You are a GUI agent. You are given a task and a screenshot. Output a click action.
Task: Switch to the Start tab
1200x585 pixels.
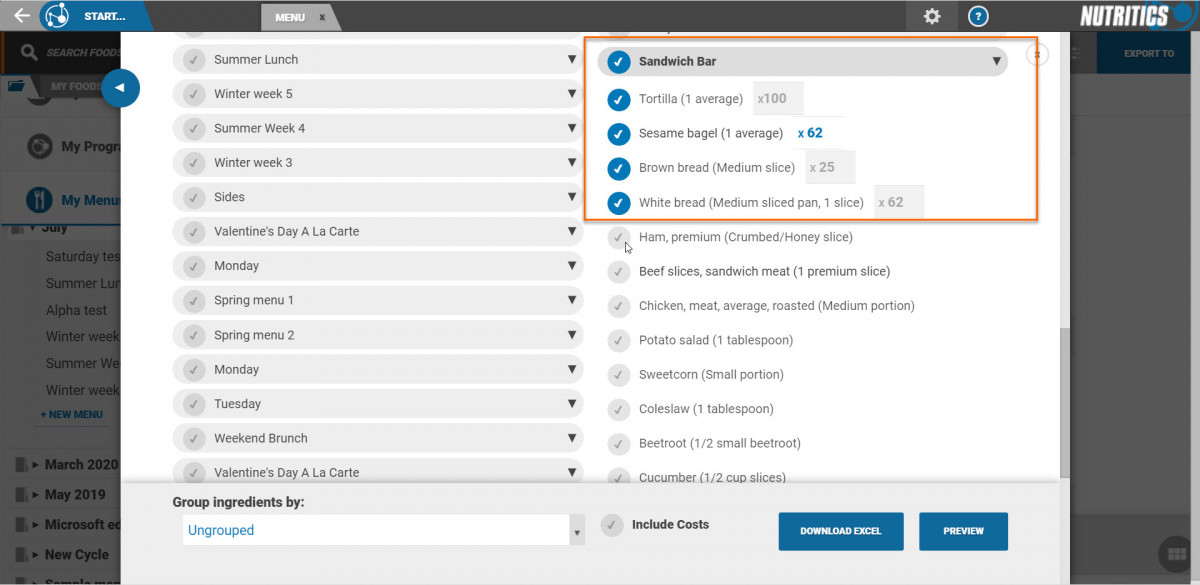click(104, 16)
